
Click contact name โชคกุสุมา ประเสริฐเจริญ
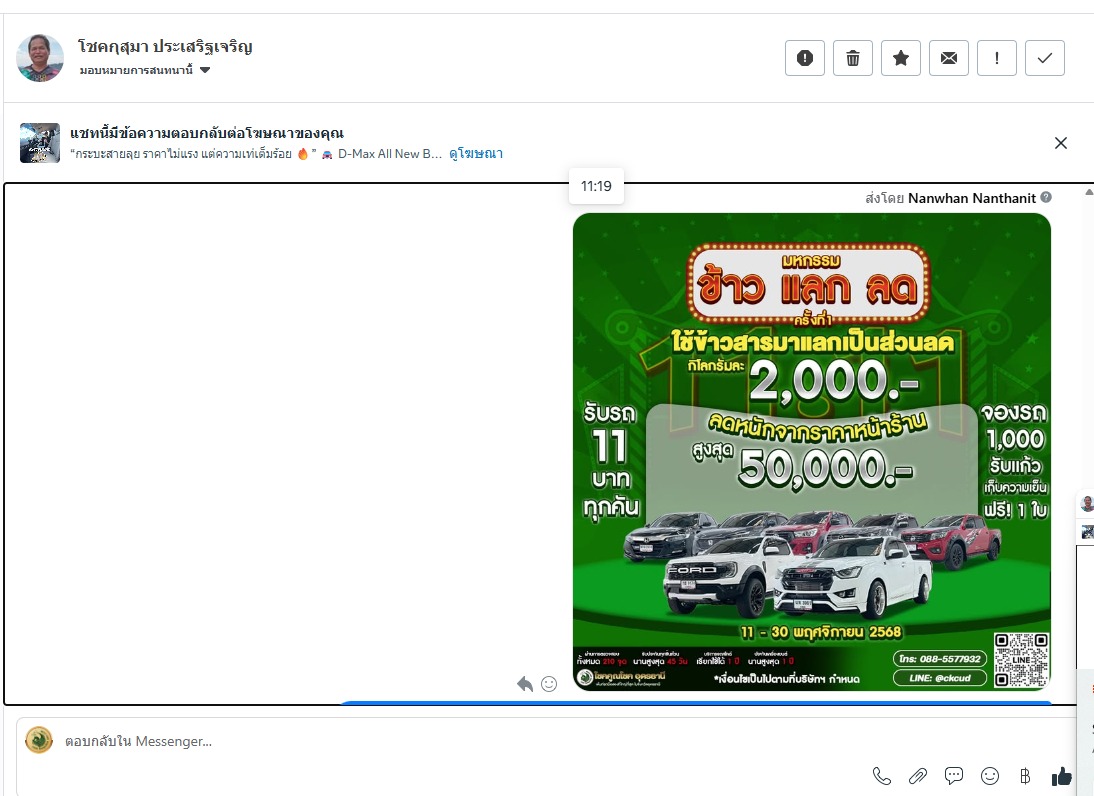(165, 47)
